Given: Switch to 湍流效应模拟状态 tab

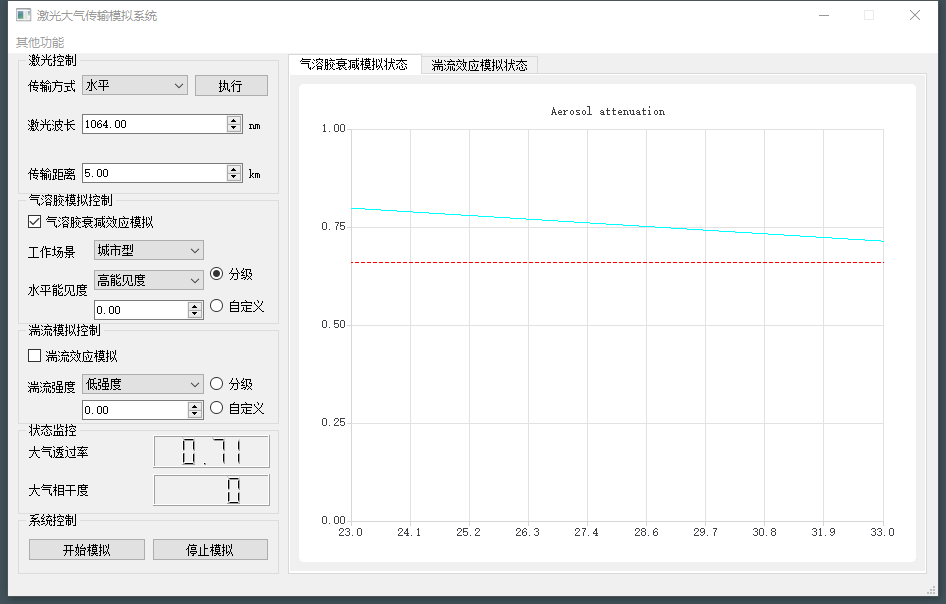Looking at the screenshot, I should click(479, 65).
